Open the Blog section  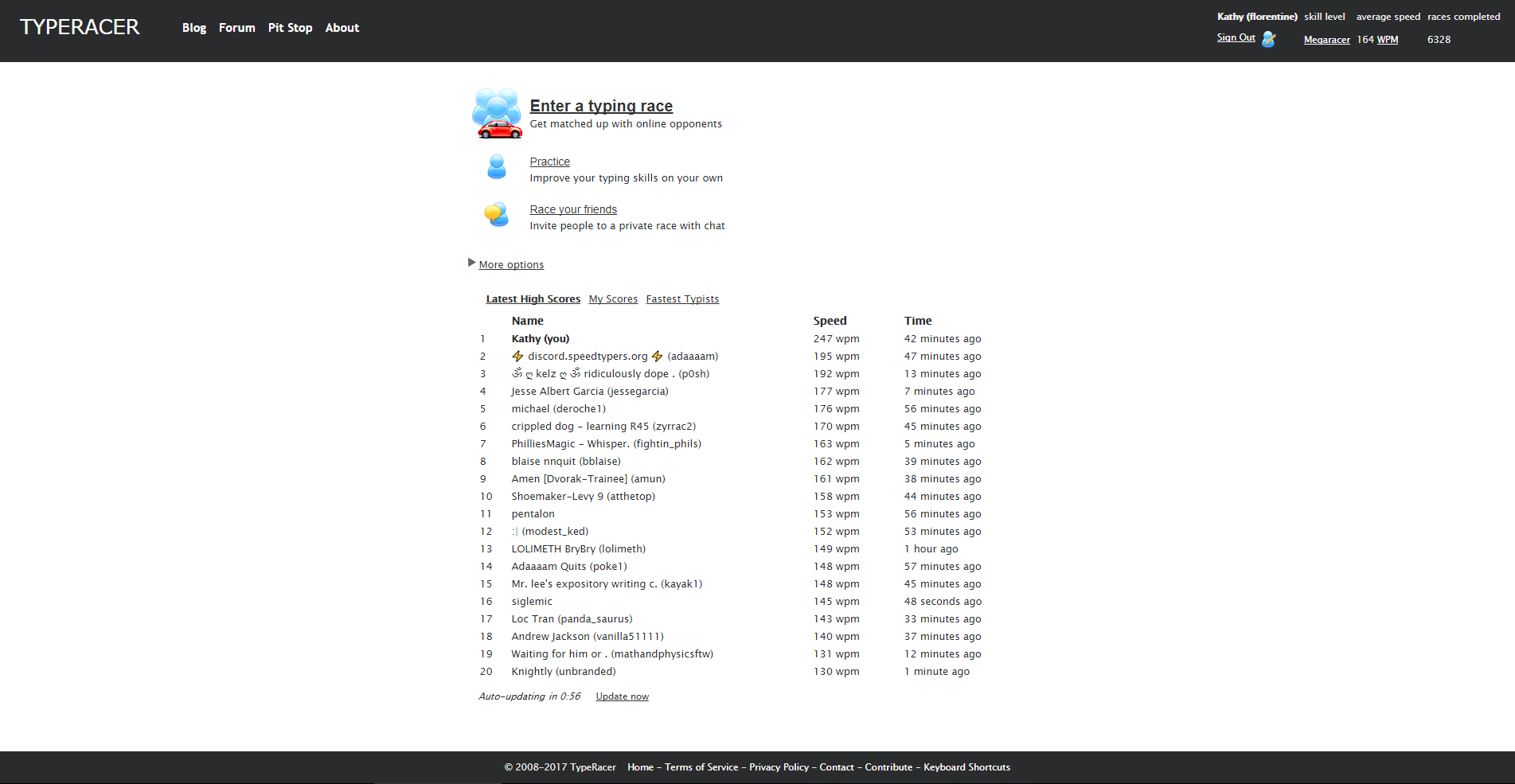click(193, 27)
